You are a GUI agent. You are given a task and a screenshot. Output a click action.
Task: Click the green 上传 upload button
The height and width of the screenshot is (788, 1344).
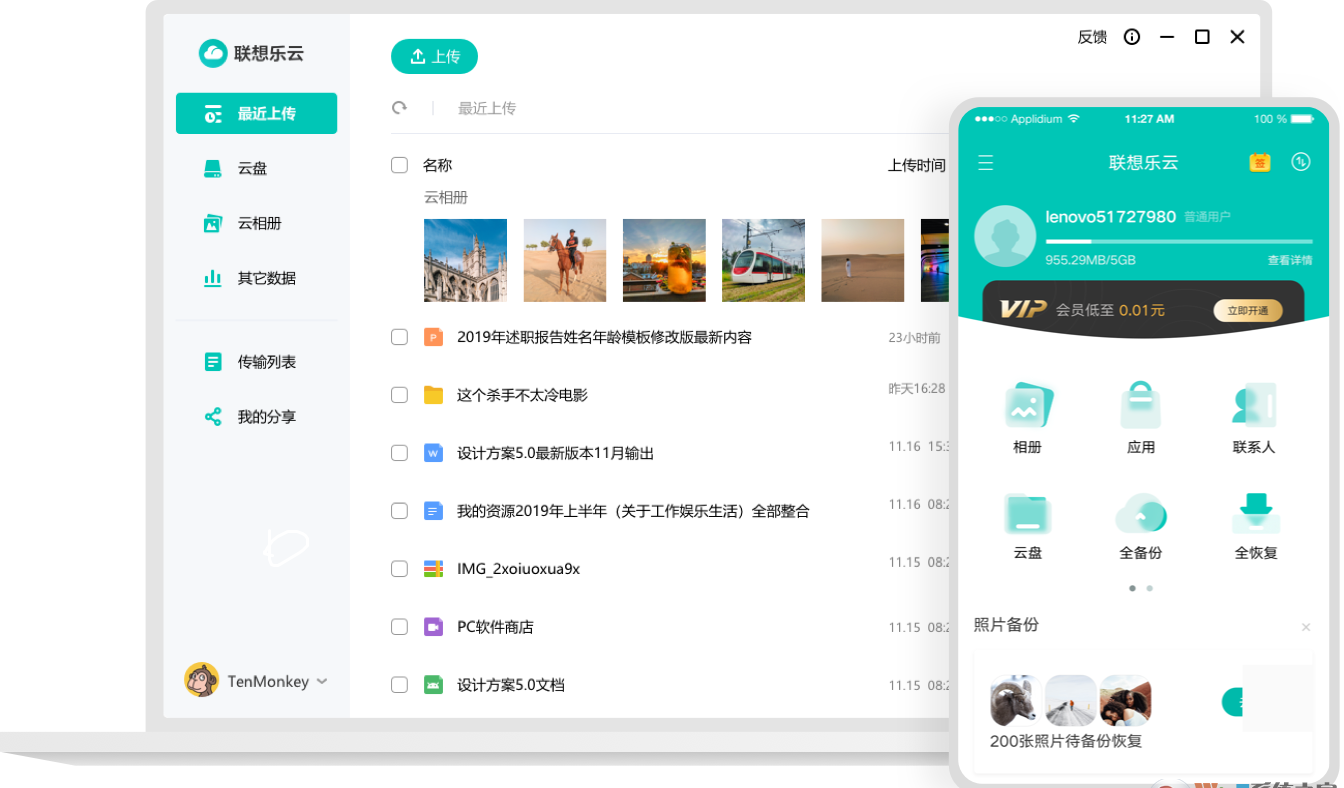pos(434,57)
